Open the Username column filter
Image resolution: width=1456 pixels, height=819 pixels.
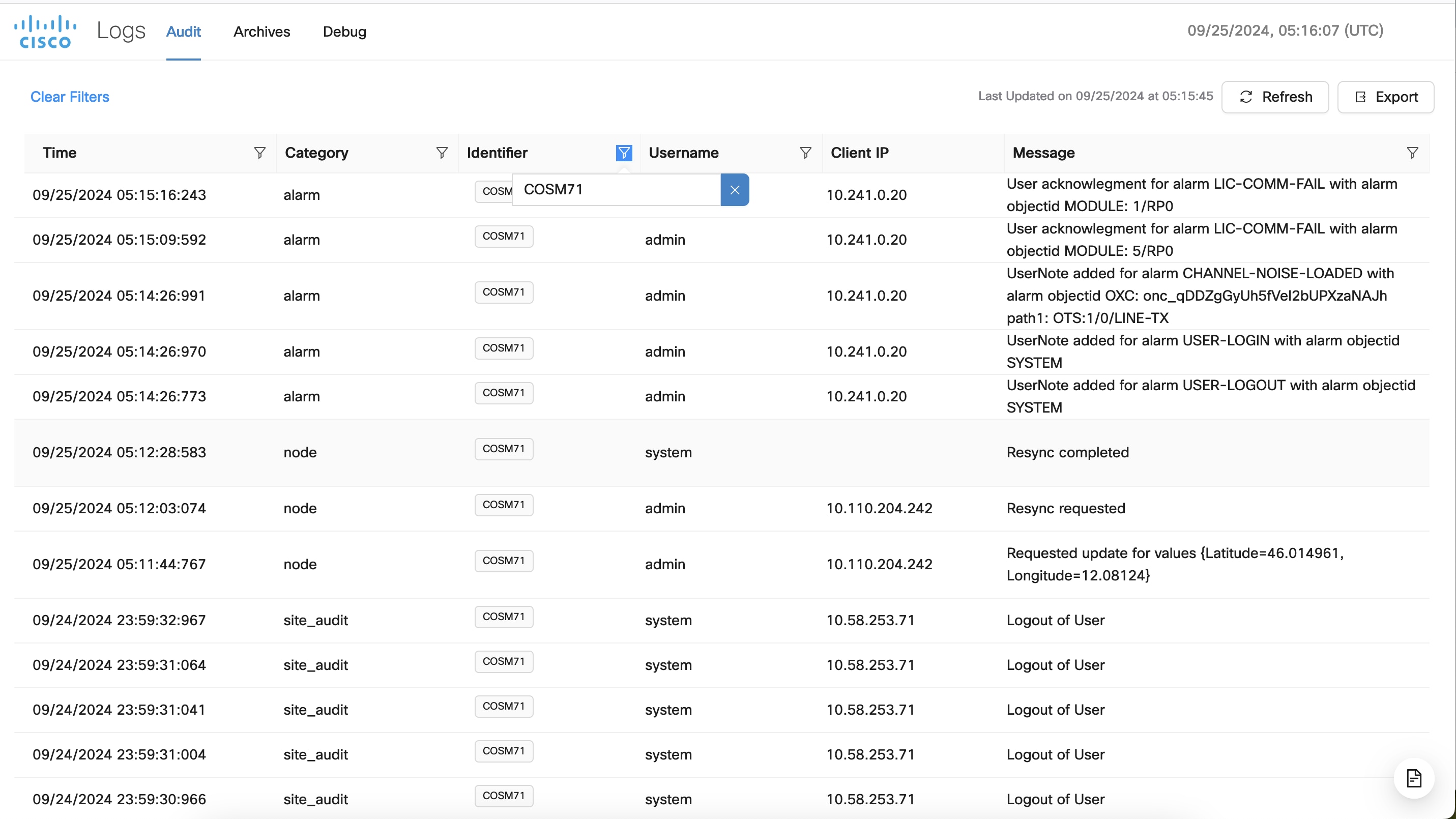pyautogui.click(x=805, y=153)
